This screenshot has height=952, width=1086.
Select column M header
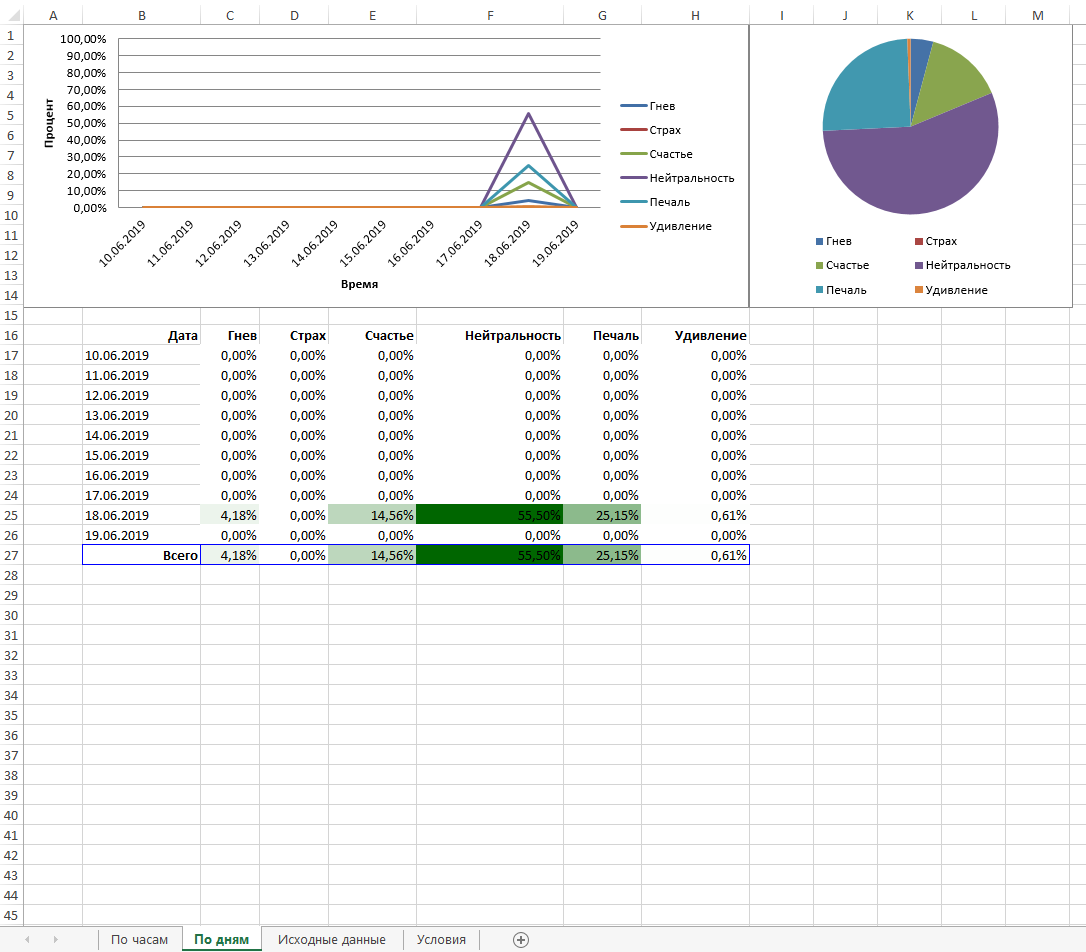(1038, 15)
